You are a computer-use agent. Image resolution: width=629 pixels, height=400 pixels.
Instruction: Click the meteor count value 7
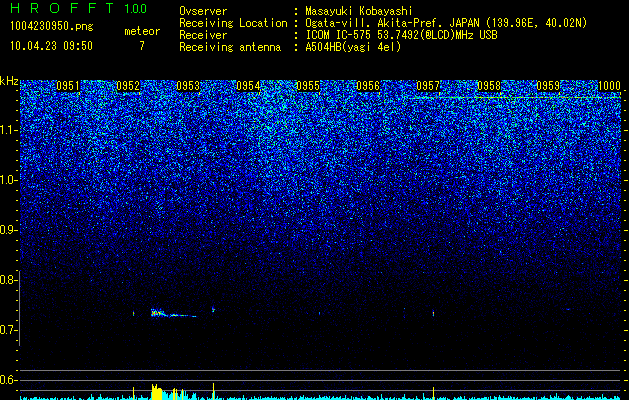pyautogui.click(x=142, y=46)
